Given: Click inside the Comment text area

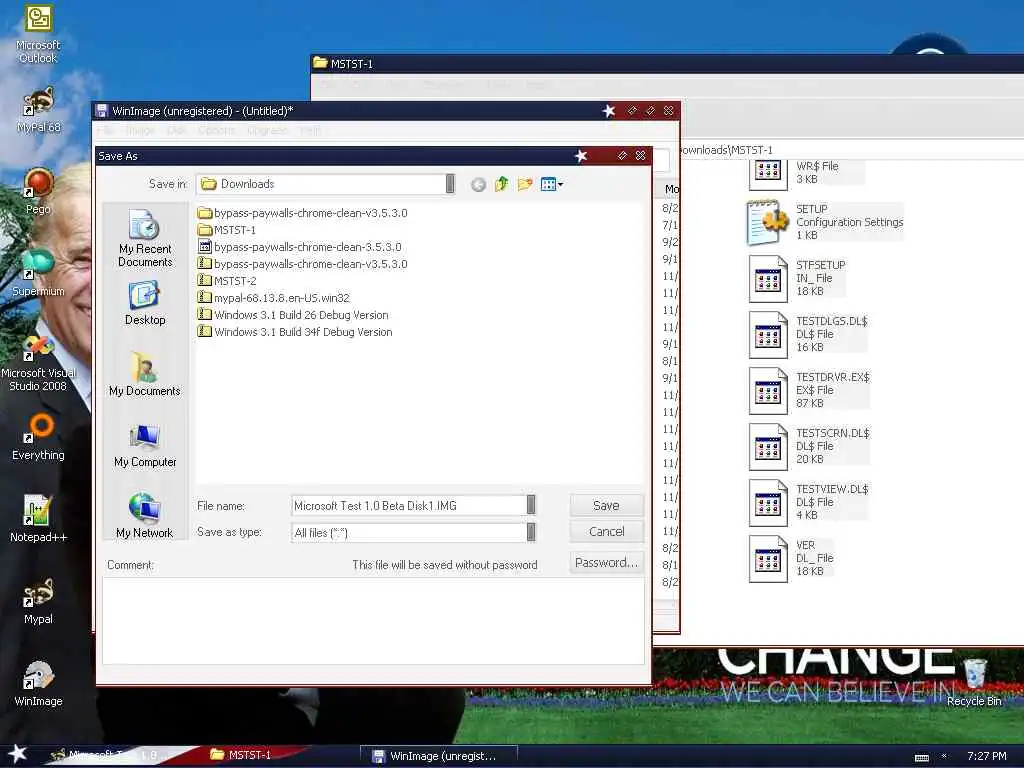Looking at the screenshot, I should click(x=373, y=620).
